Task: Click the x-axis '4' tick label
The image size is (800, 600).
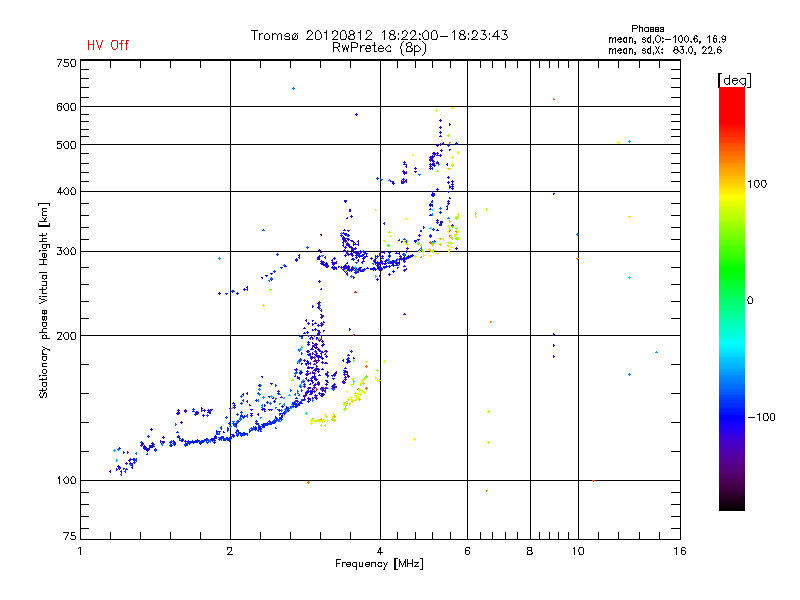Action: 380,551
